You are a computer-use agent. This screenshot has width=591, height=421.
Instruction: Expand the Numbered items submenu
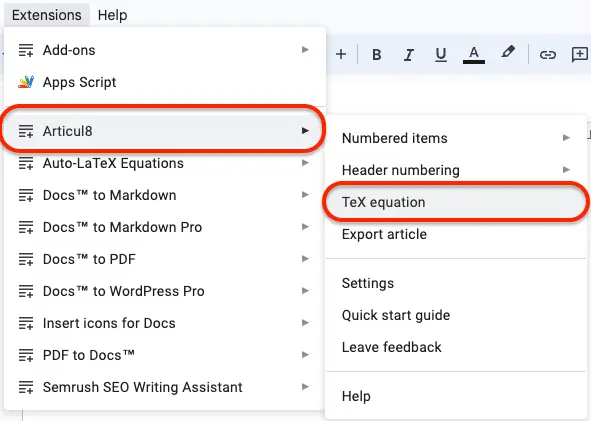coord(456,138)
